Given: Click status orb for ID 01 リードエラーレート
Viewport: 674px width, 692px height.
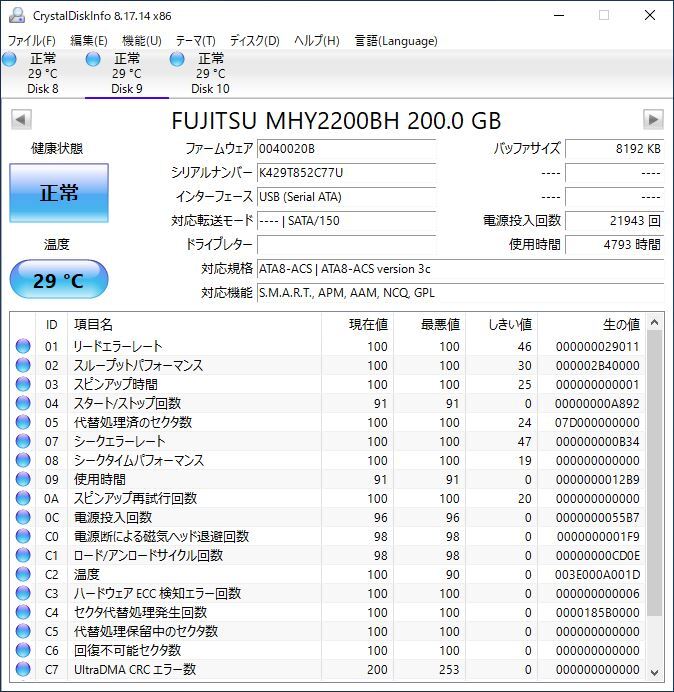Looking at the screenshot, I should 23,346.
